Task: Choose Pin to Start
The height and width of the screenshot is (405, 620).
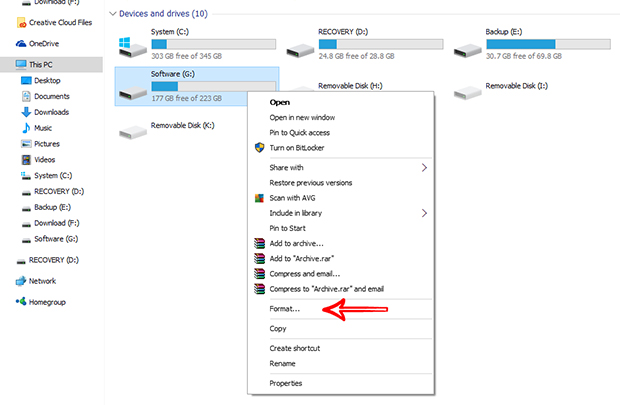Action: pos(287,228)
